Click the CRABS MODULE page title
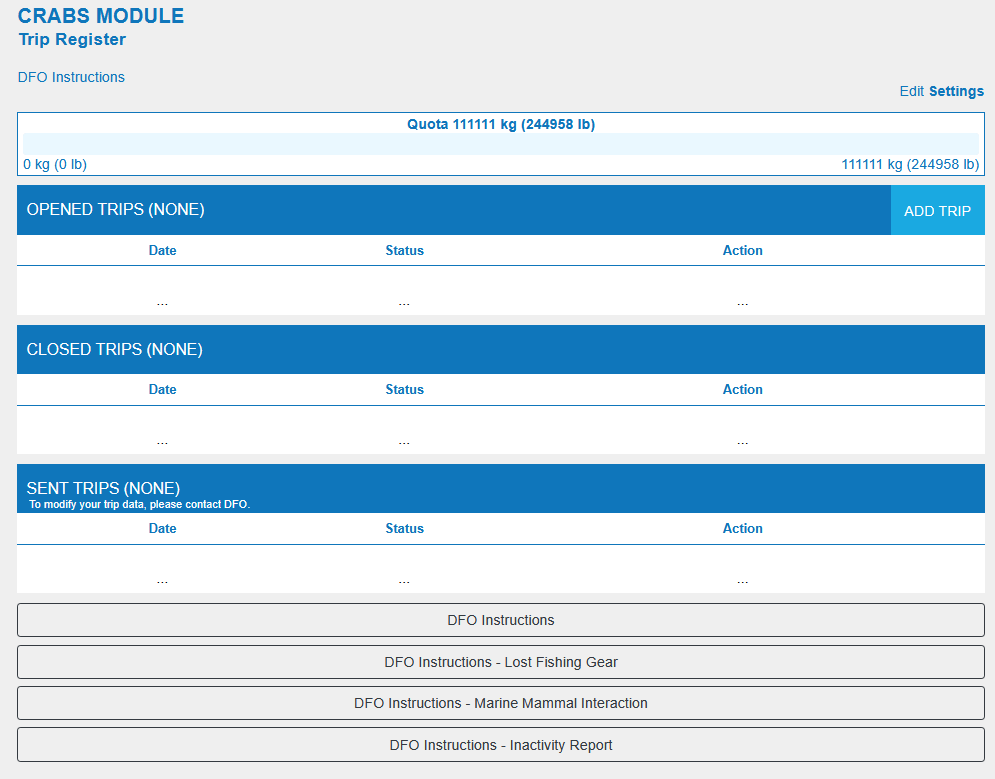 101,16
